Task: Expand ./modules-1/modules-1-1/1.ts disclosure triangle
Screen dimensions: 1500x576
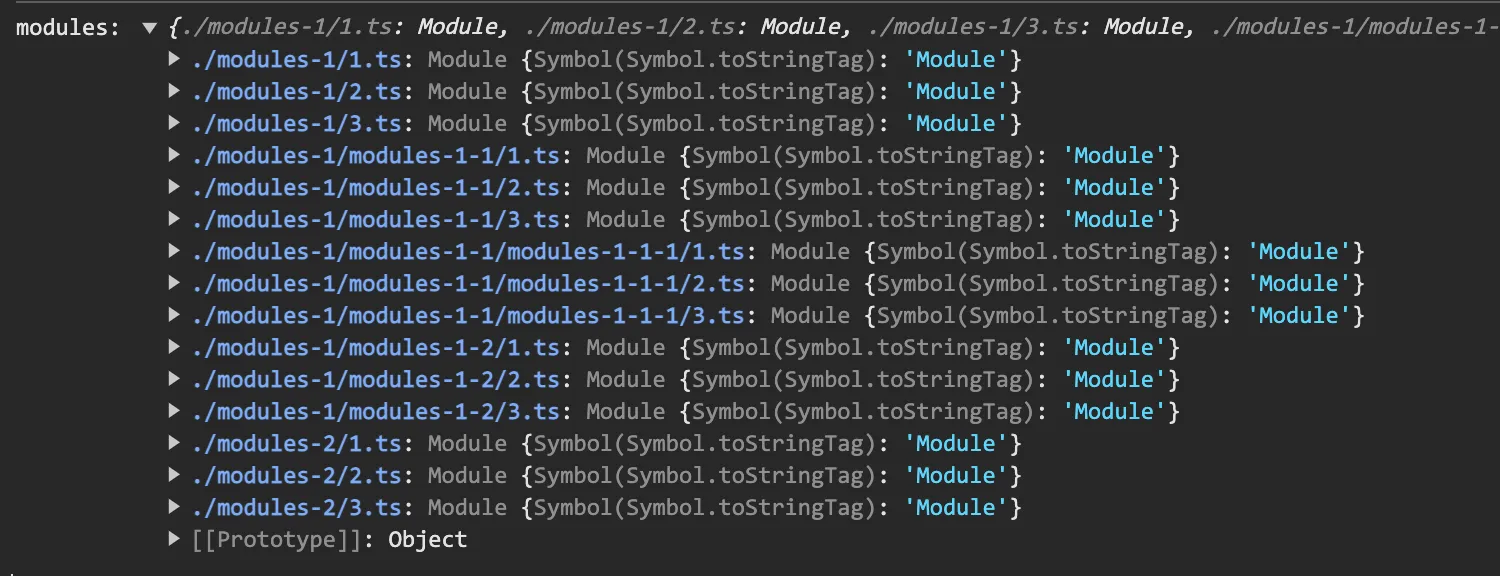Action: coord(175,156)
